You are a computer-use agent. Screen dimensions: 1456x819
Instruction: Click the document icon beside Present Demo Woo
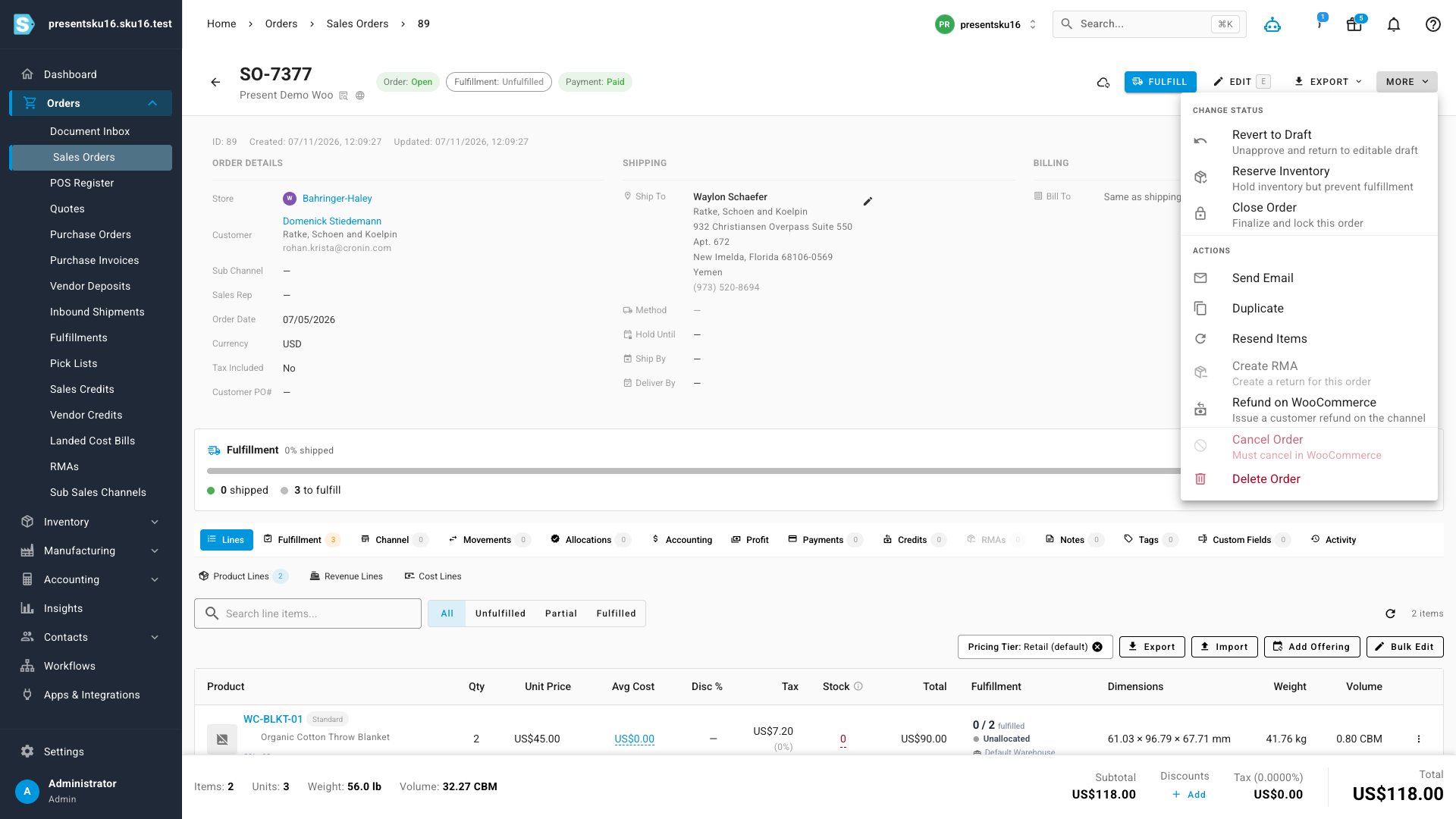[344, 96]
